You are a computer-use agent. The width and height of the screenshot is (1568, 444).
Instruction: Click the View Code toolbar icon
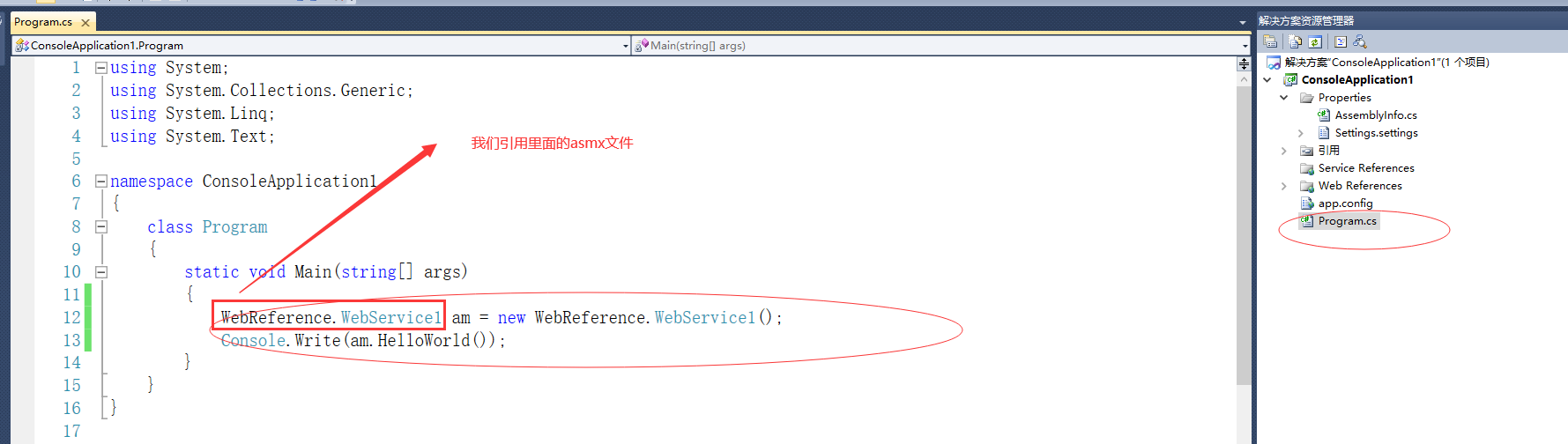tap(1341, 41)
